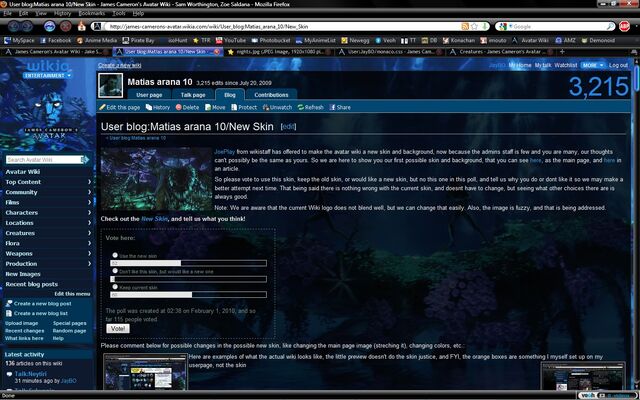Viewport: 640px width, 400px height.
Task: Open the Tools menu in Firefox
Action: pos(119,13)
